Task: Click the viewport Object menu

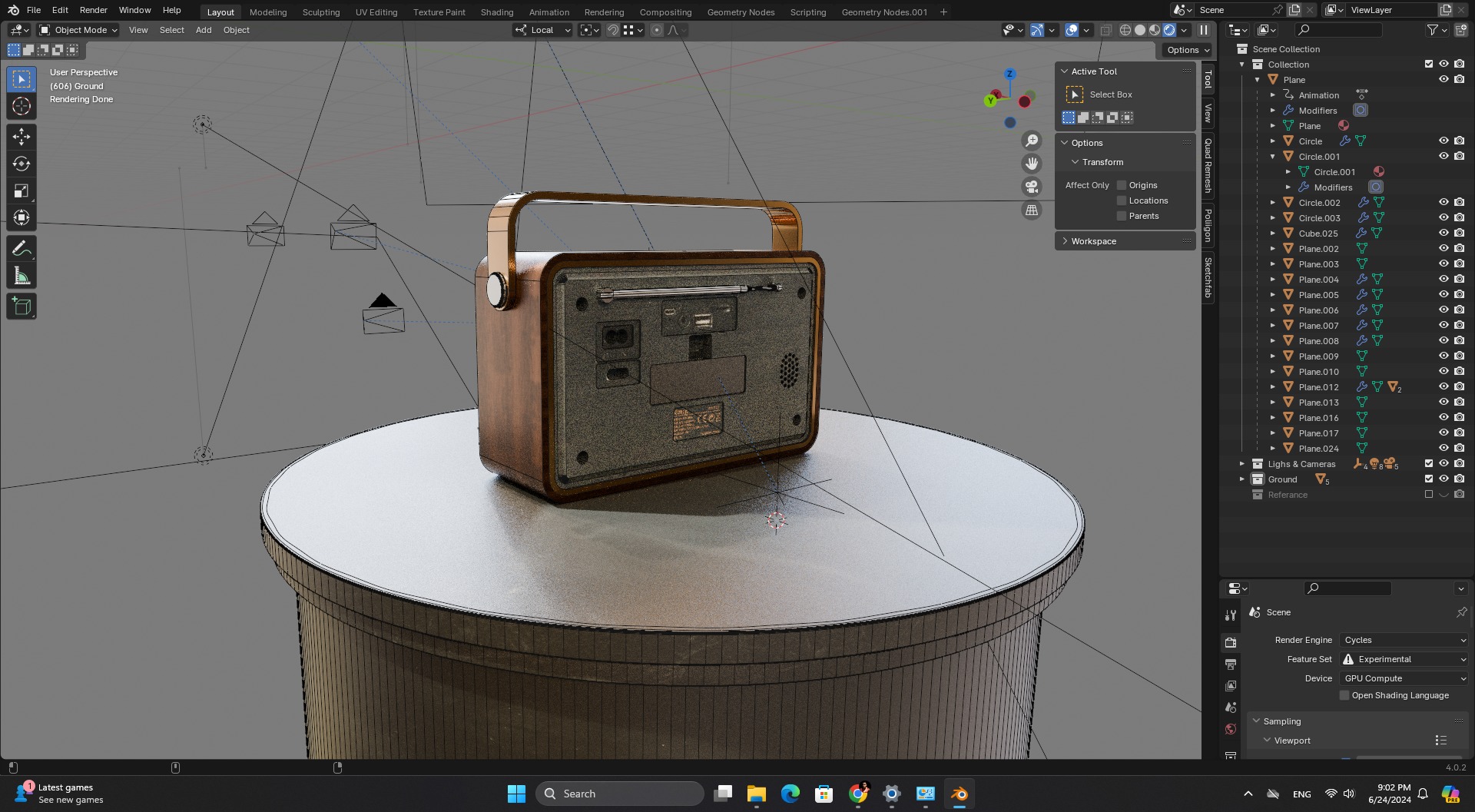Action: 237,30
